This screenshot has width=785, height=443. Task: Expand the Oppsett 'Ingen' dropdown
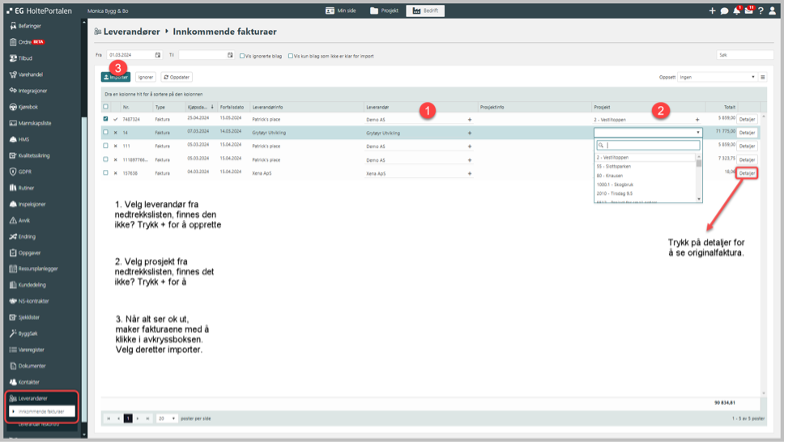[x=717, y=76]
